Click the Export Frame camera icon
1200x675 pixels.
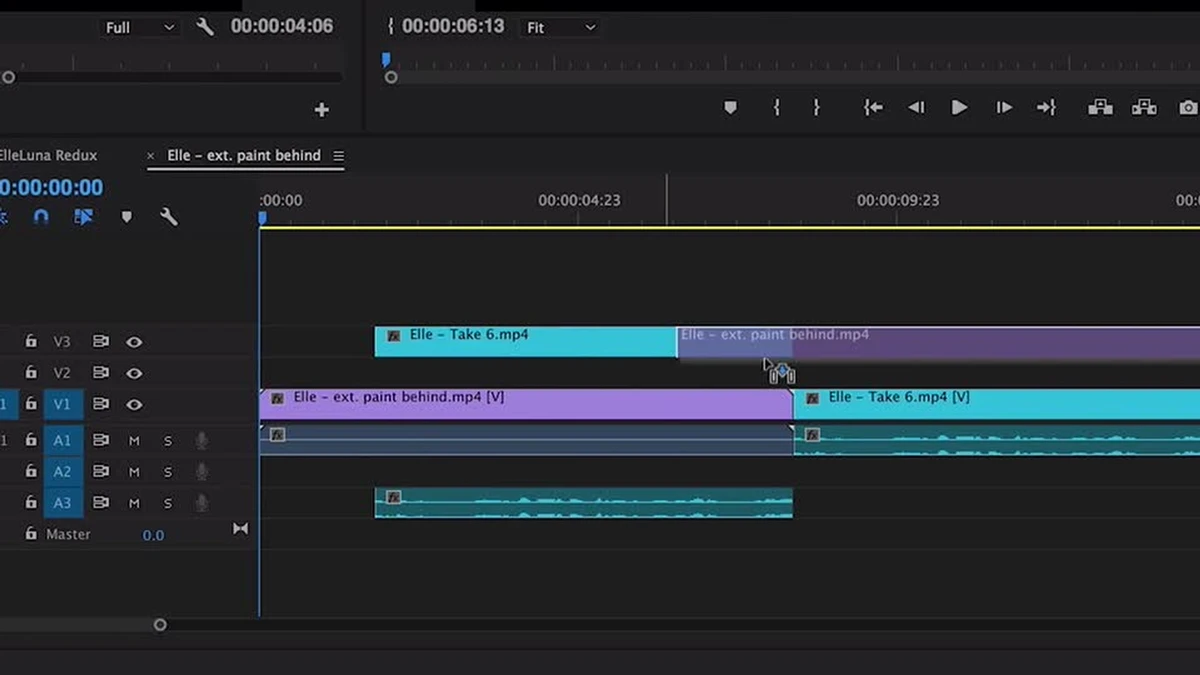point(1187,108)
